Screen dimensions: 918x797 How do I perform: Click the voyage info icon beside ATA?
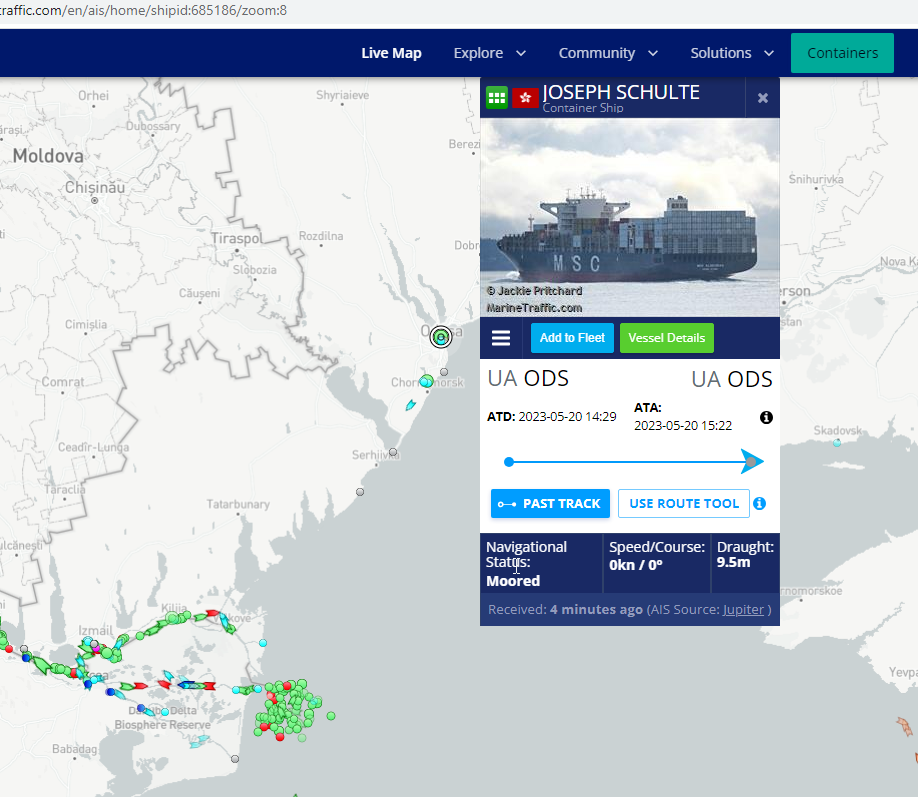tap(766, 417)
